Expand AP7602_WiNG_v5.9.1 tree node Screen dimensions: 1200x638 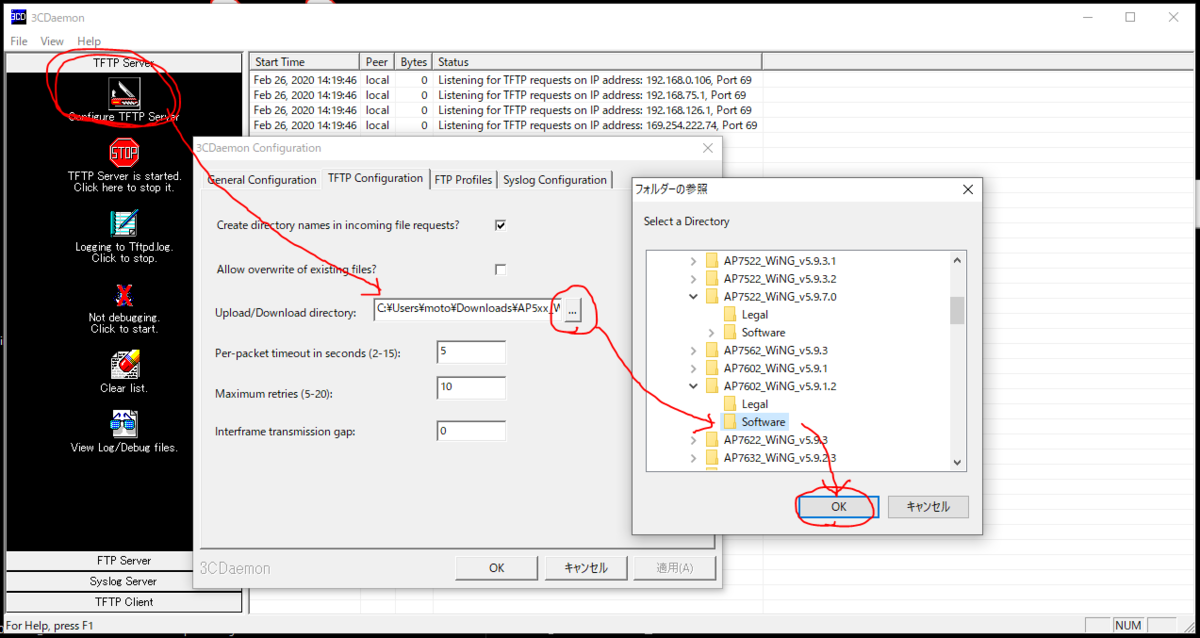point(693,368)
